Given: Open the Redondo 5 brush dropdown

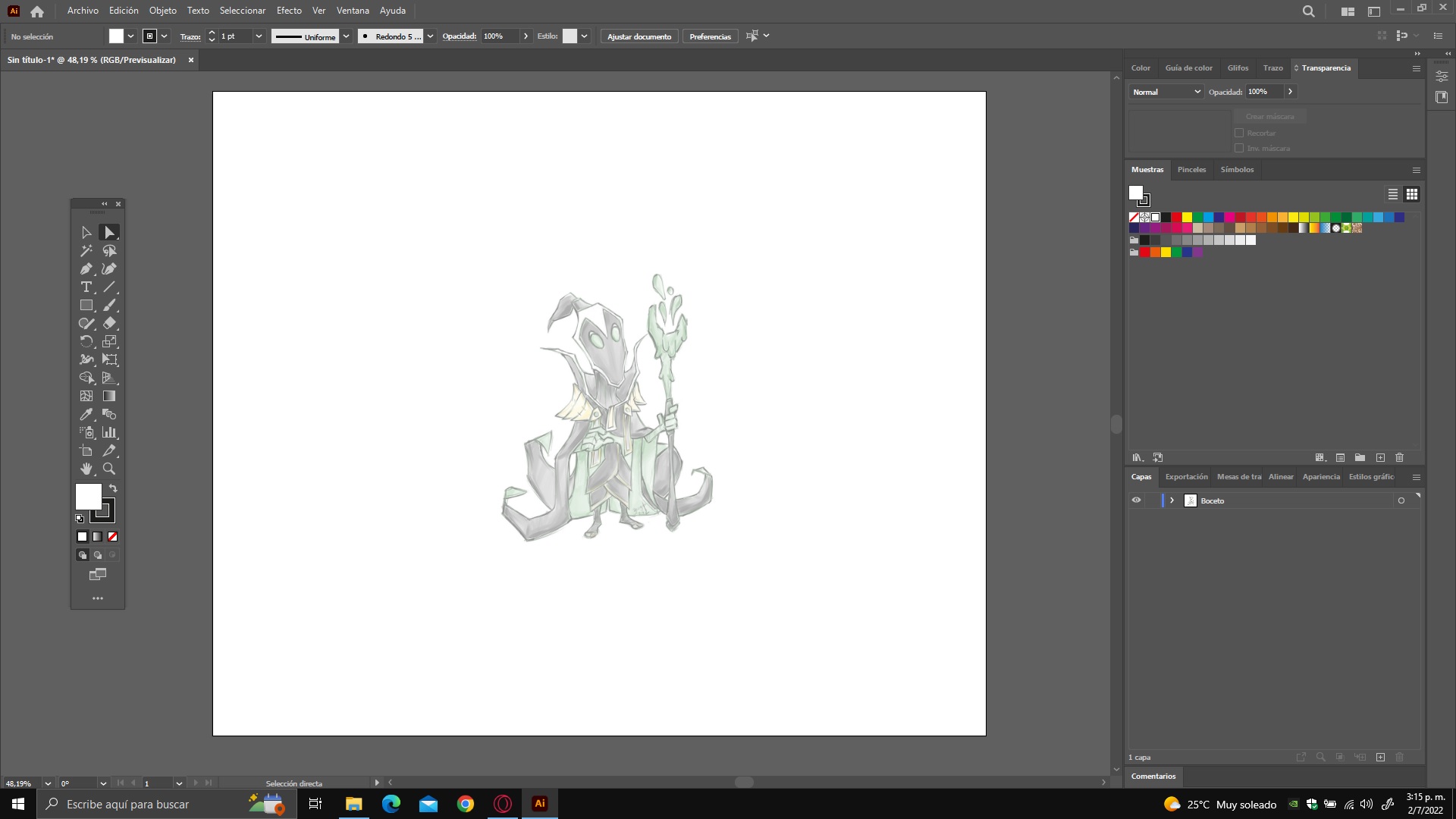Looking at the screenshot, I should (x=430, y=36).
